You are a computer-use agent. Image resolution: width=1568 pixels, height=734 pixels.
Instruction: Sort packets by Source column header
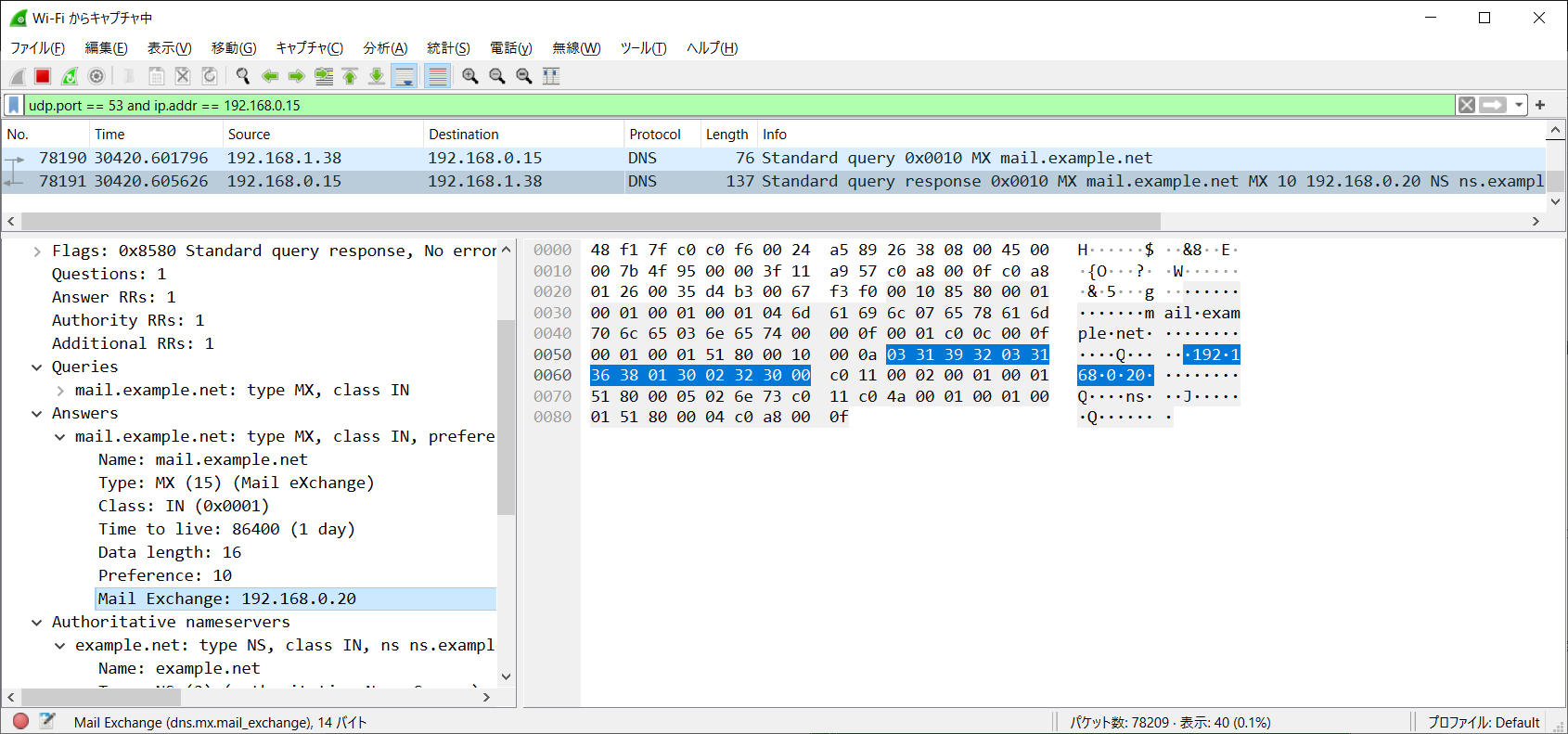(322, 135)
